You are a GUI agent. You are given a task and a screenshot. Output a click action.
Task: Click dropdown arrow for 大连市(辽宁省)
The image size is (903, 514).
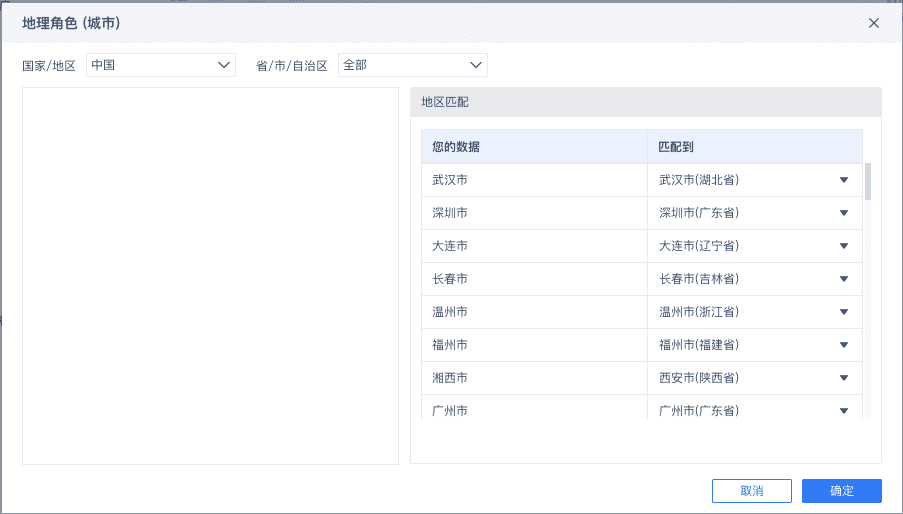pyautogui.click(x=843, y=246)
